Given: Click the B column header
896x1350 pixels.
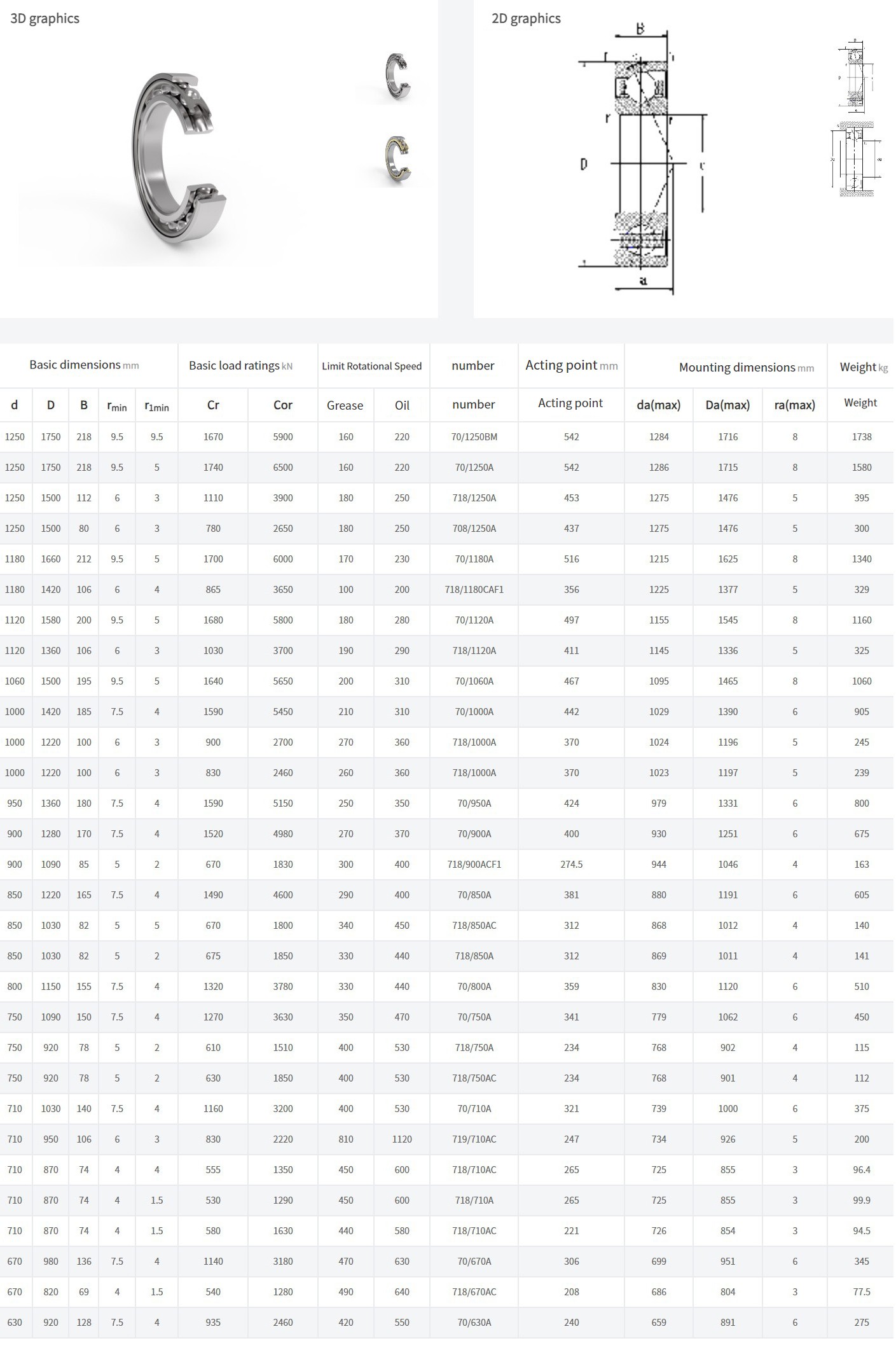Looking at the screenshot, I should [x=84, y=405].
